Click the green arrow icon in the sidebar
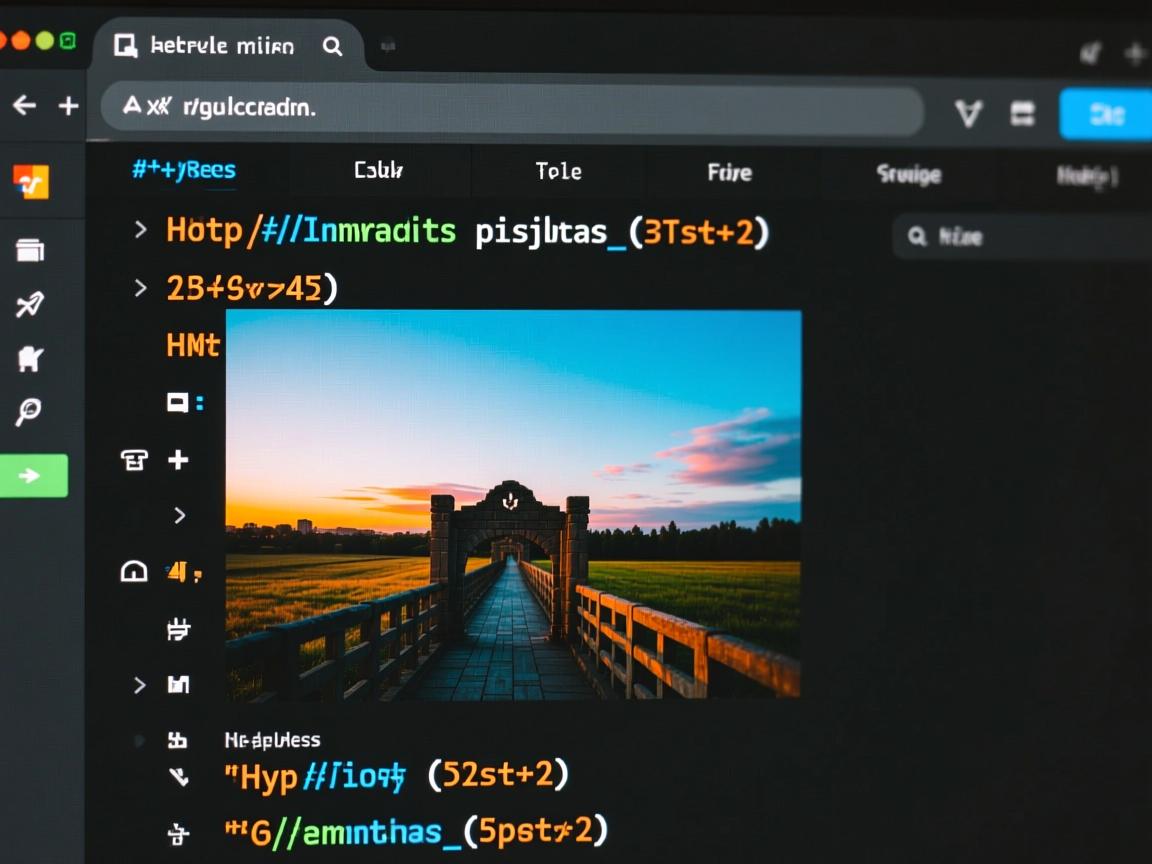 tap(33, 476)
